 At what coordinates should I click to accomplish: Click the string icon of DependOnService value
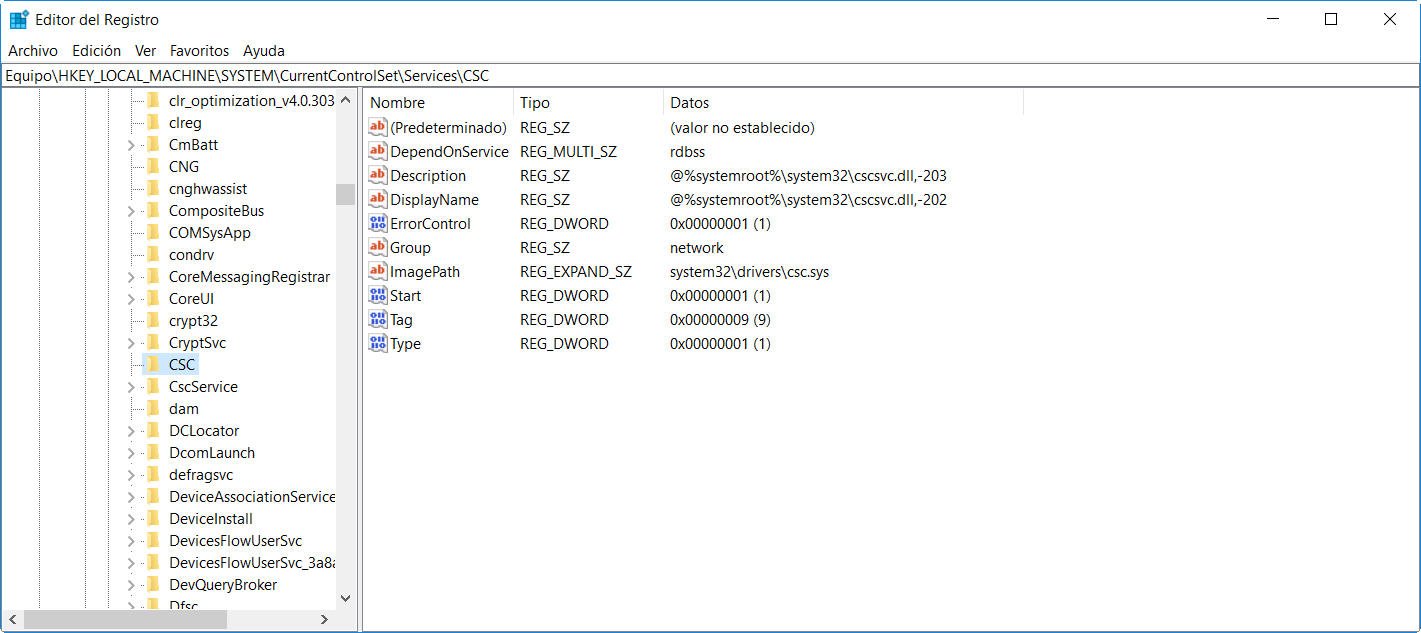(x=378, y=152)
